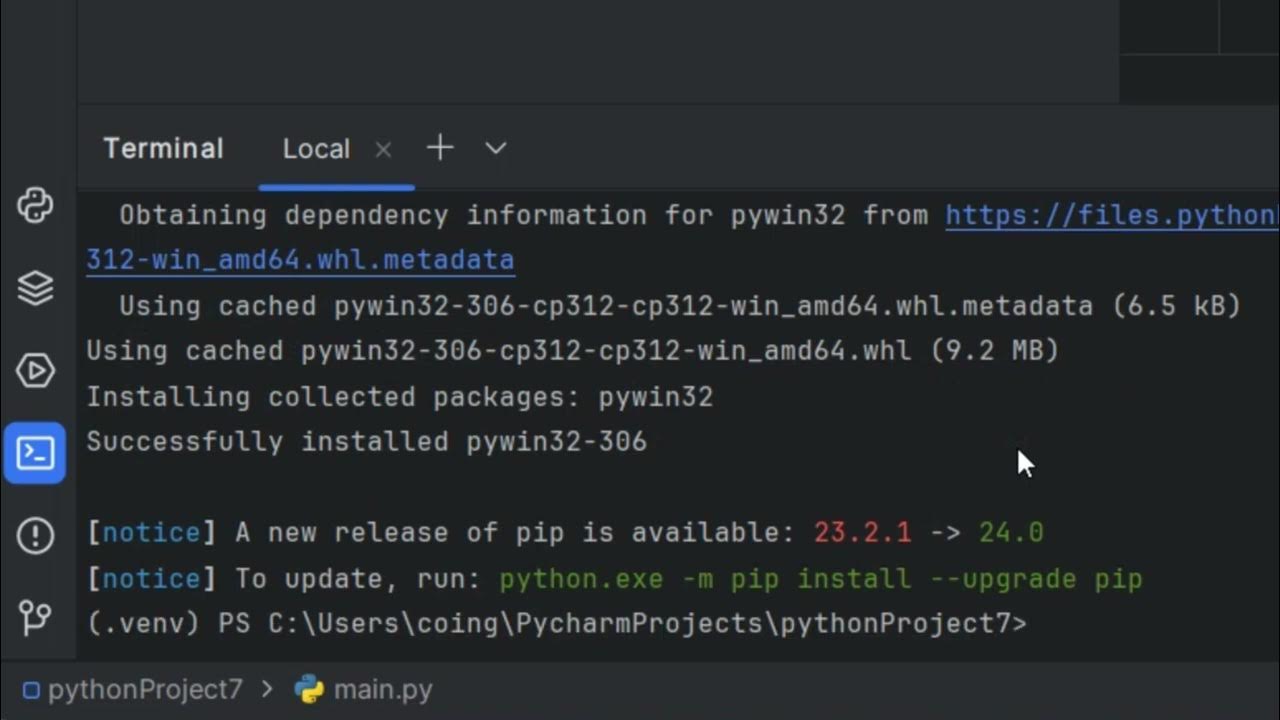Open the 312-win_amd64.whl.metadata link
The height and width of the screenshot is (720, 1280).
300,261
